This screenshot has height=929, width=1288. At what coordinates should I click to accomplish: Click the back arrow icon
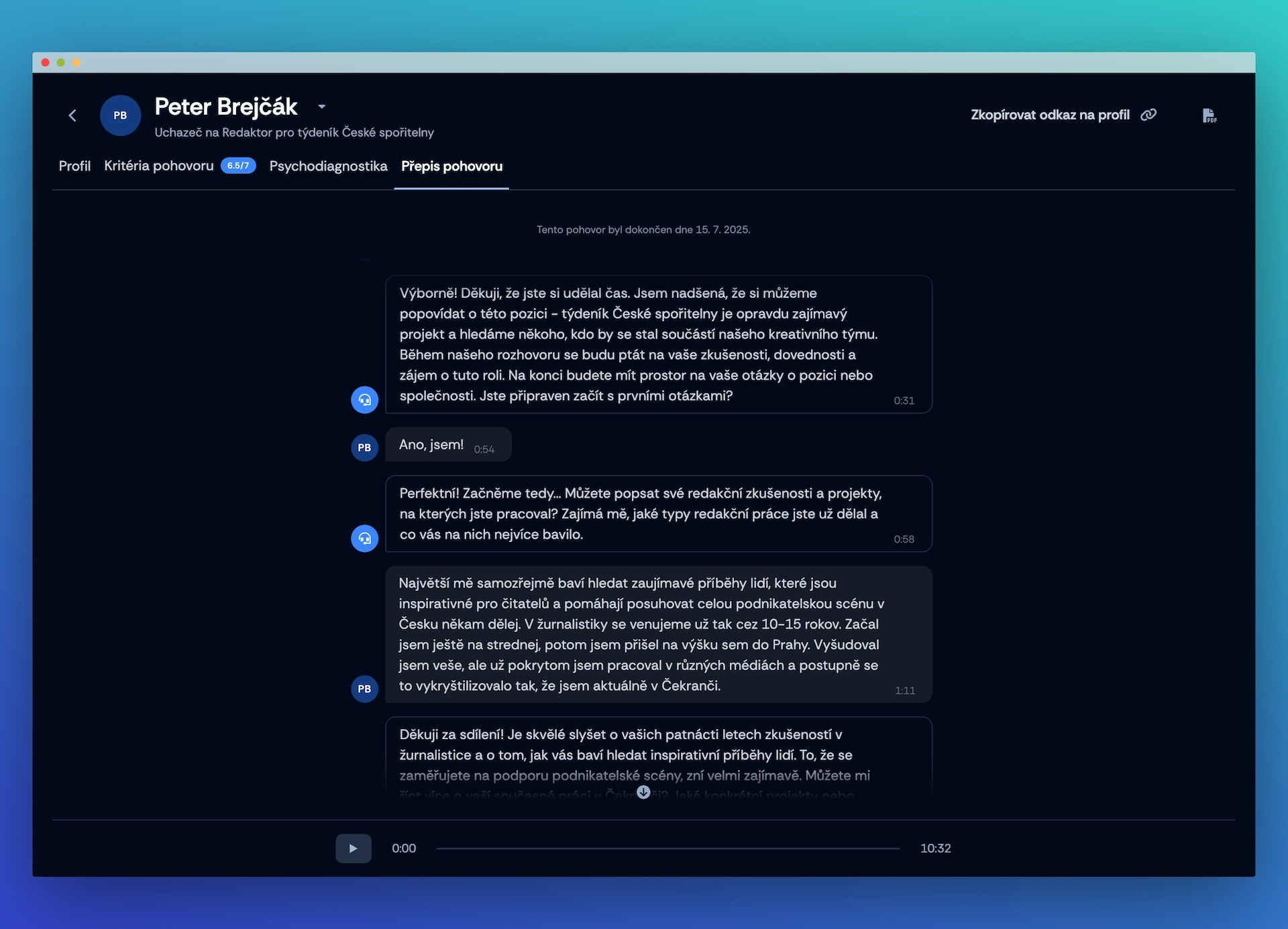tap(72, 115)
